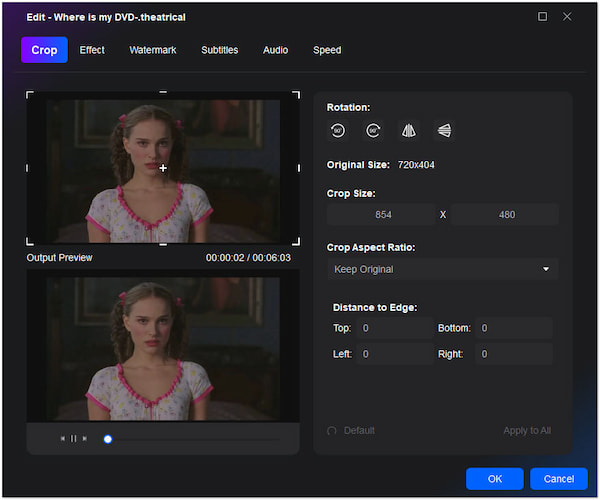The image size is (600, 500).
Task: Jump to previous frame in playback controls
Action: coord(62,438)
